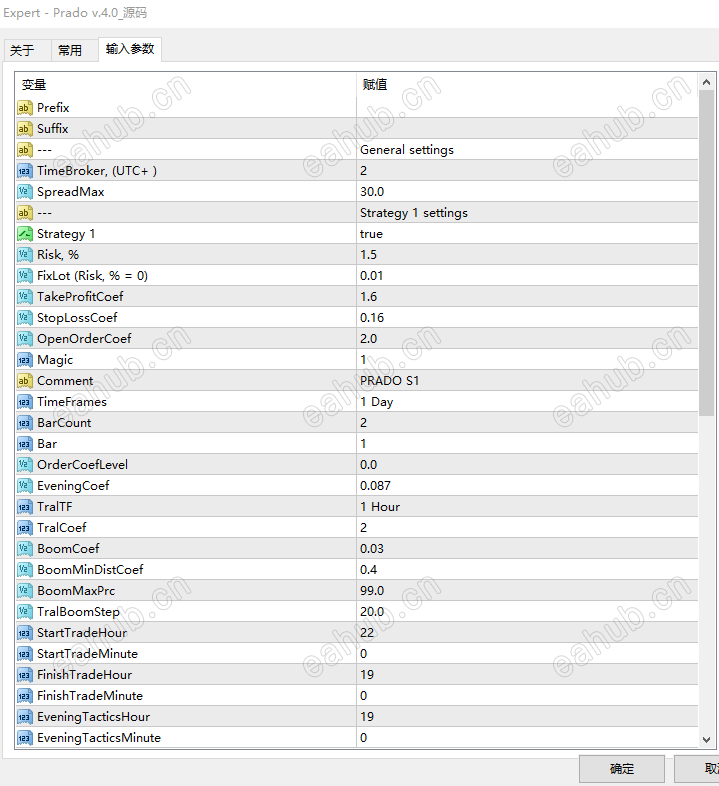
Task: Select the General settings value cell
Action: [527, 150]
